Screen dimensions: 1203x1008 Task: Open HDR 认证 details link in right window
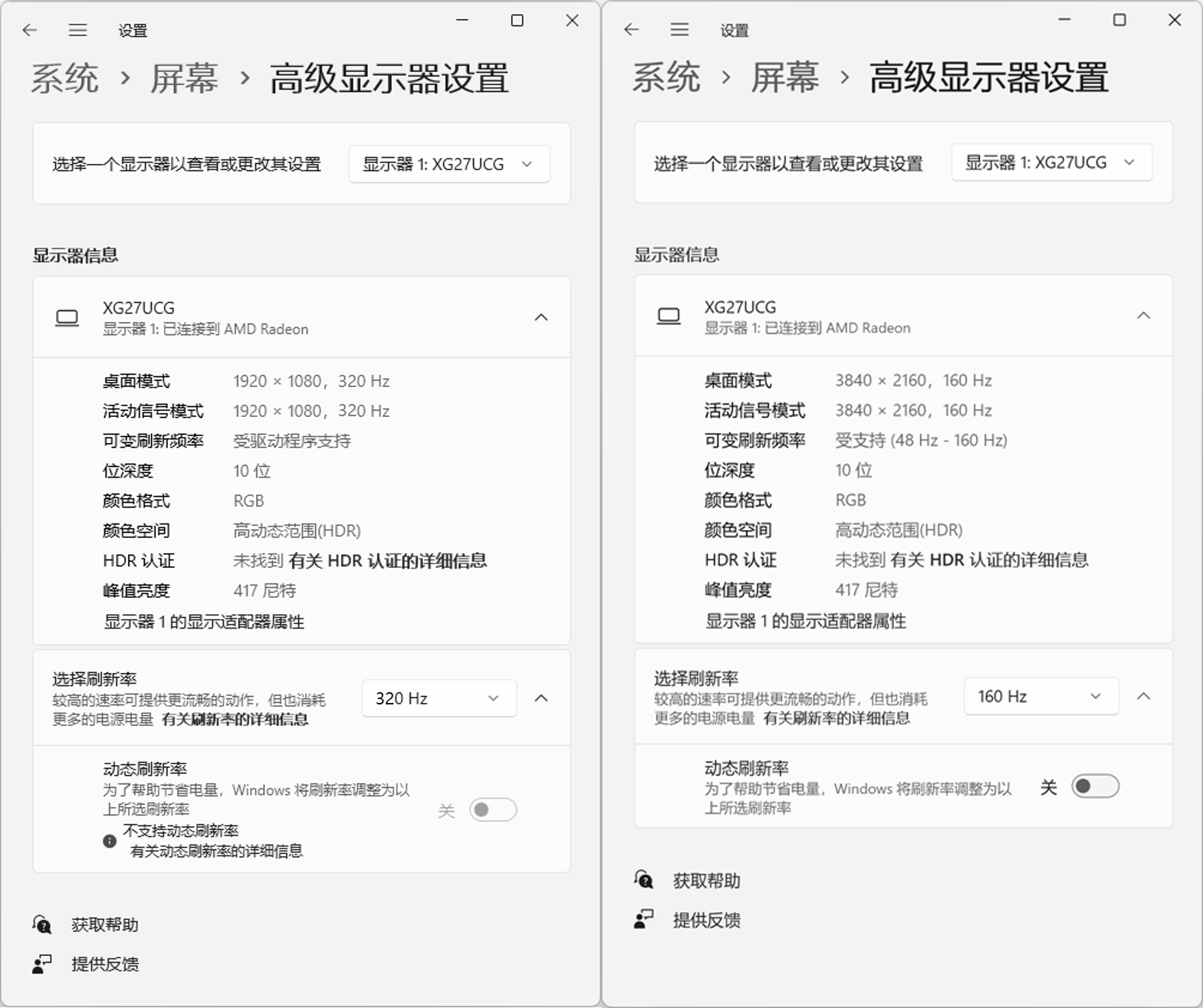(990, 560)
